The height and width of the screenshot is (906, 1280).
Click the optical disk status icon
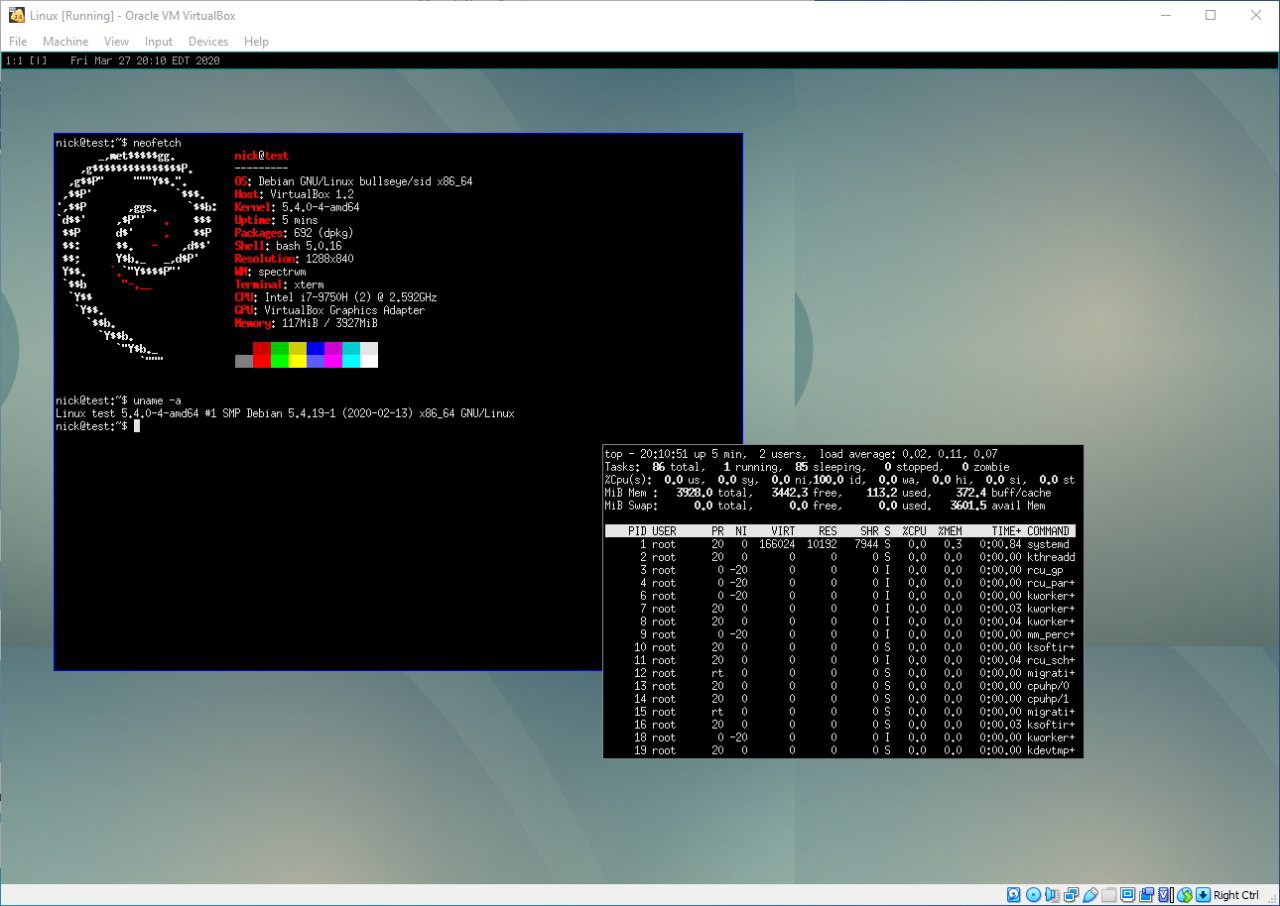[1033, 894]
